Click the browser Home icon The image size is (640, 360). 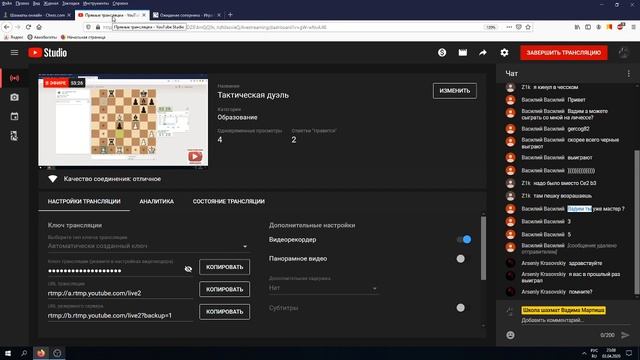tap(39, 27)
